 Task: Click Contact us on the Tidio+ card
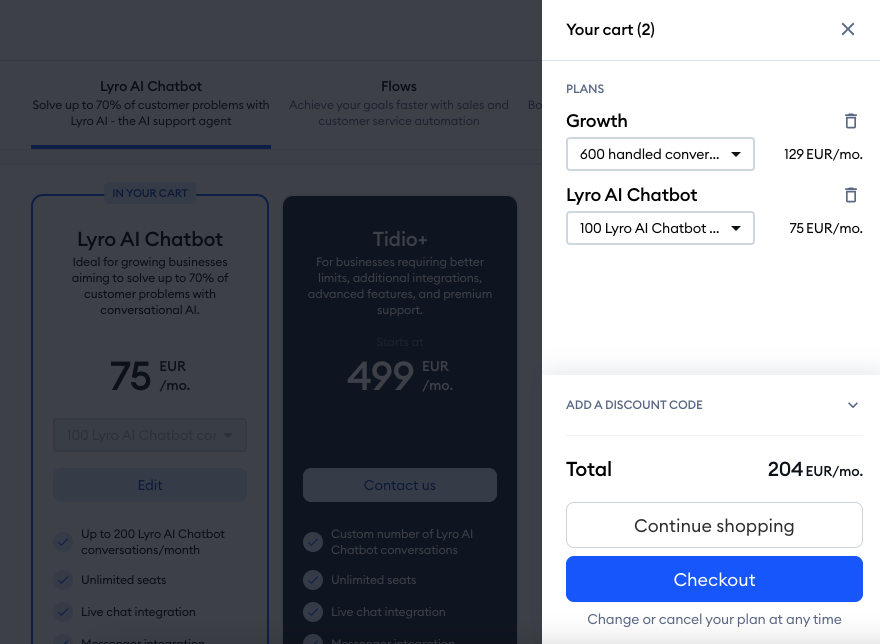tap(399, 484)
